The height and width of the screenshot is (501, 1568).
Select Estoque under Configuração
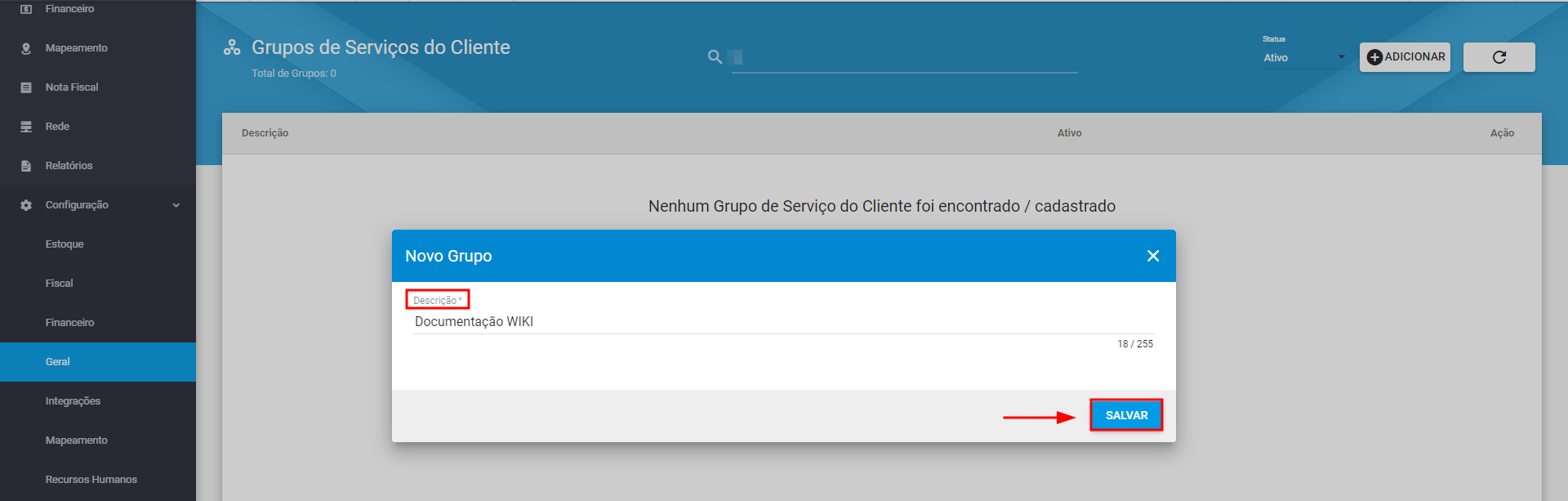[98, 244]
